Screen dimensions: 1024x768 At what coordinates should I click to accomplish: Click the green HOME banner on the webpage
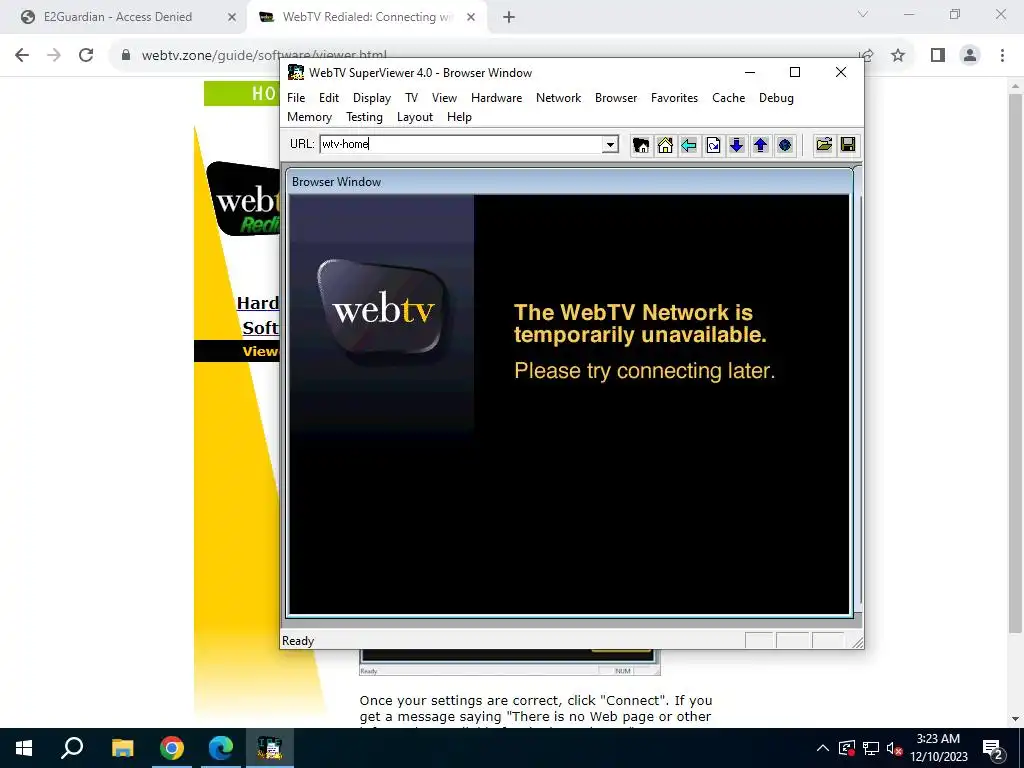pos(242,93)
